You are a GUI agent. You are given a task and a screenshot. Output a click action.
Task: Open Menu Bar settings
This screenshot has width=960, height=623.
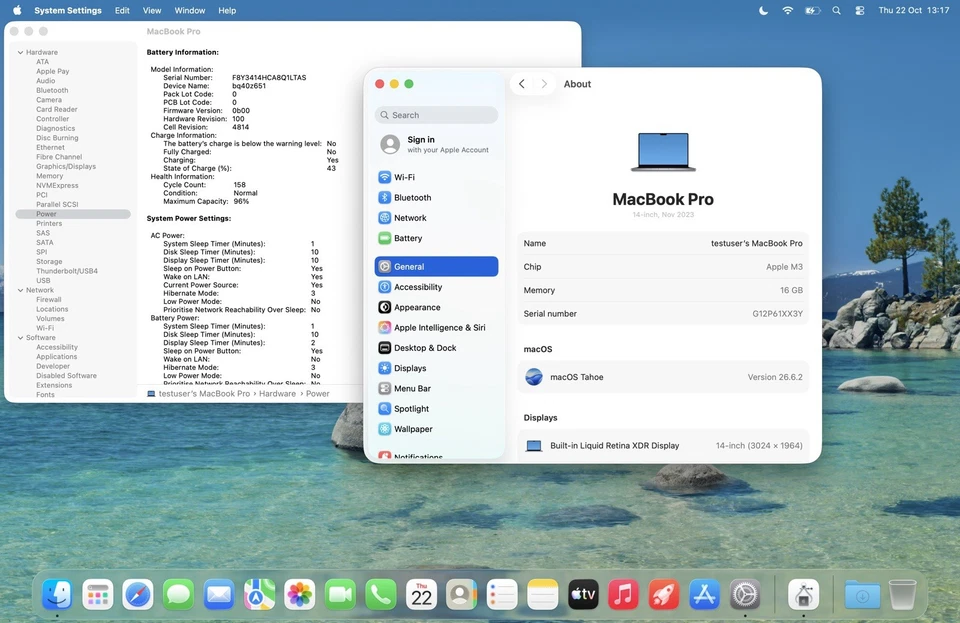[436, 388]
